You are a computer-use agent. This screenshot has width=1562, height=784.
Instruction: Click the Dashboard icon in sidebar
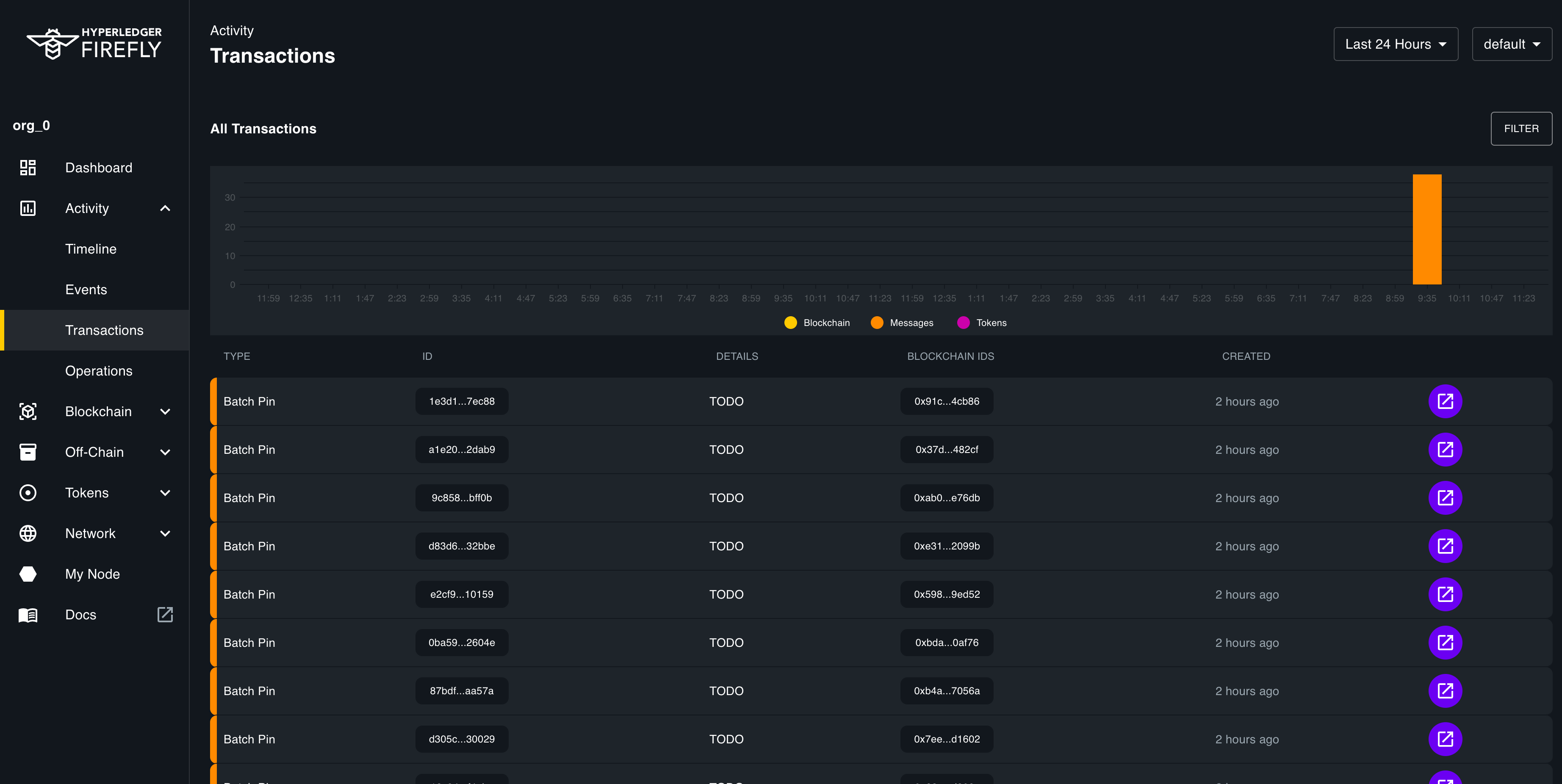[27, 167]
